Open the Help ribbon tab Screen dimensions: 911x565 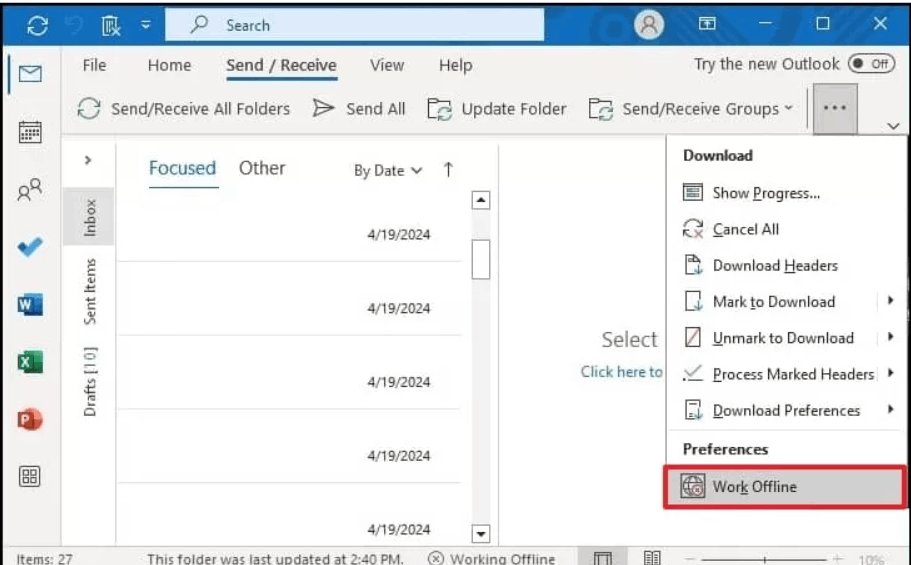456,65
